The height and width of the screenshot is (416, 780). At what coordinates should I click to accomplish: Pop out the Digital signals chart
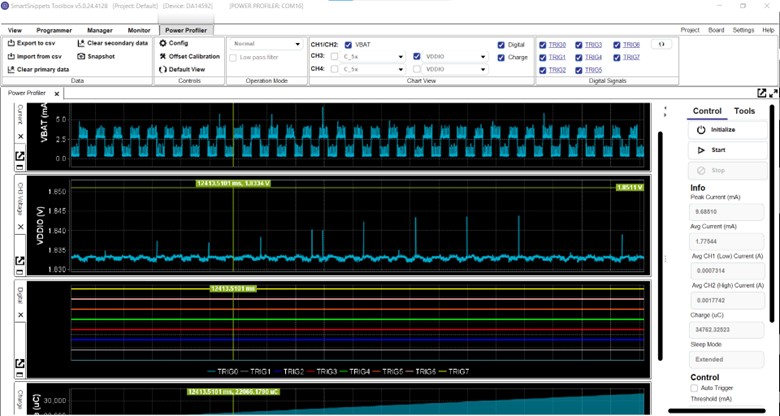(20, 363)
